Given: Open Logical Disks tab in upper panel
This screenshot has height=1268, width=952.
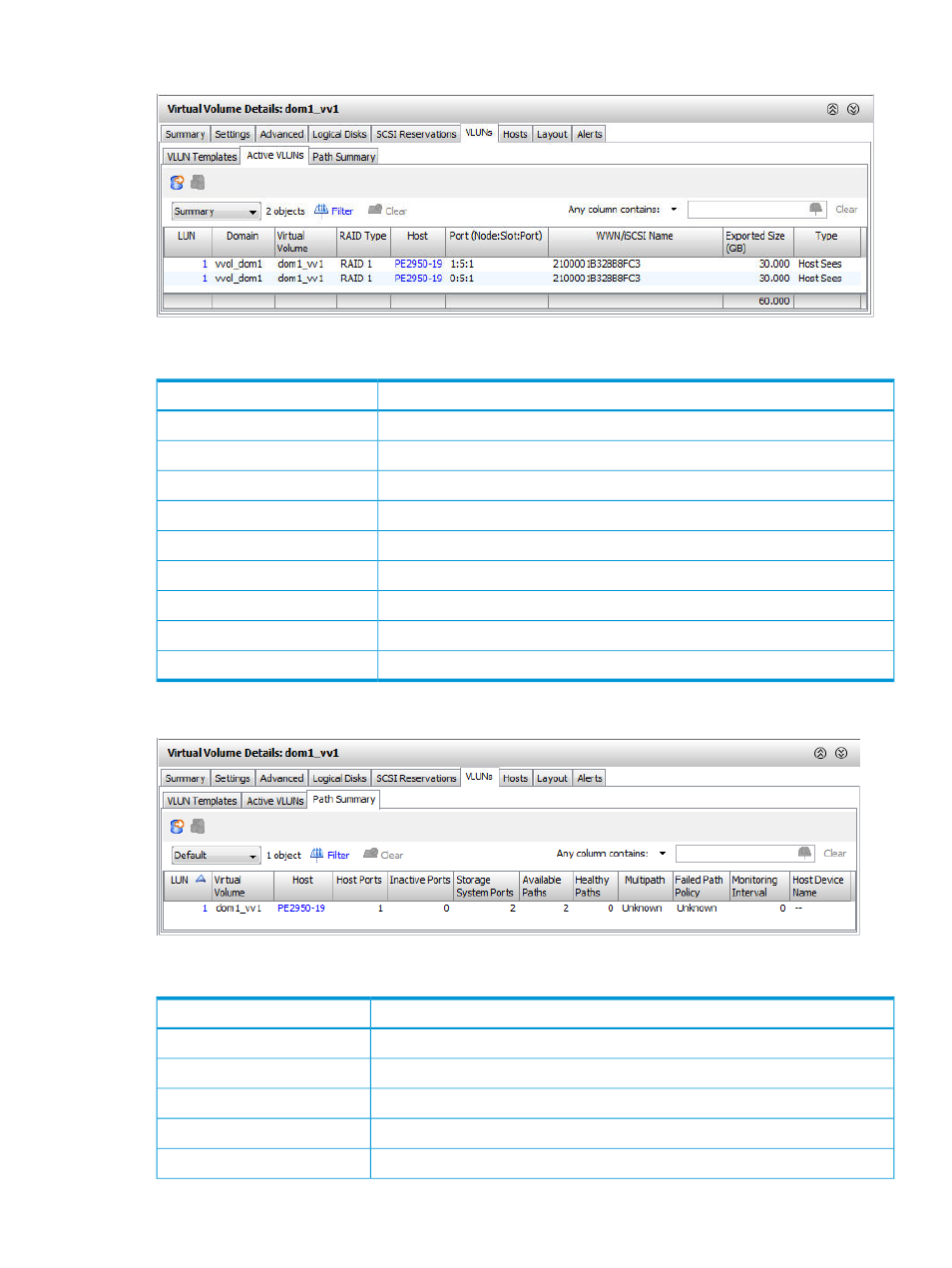Looking at the screenshot, I should tap(339, 134).
